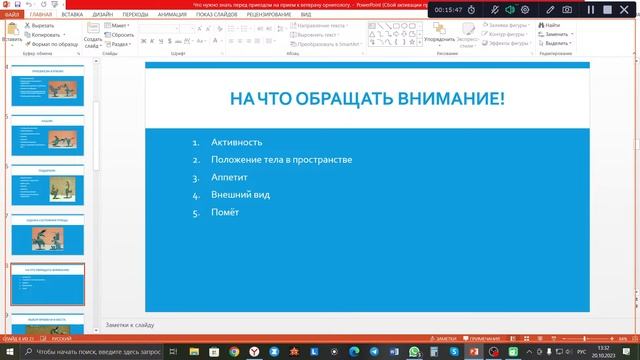Screen dimensions: 640x360
Task: Click the slide title НА ЧТО ОБРАЩАТЬ ВНИМАНИЕ!
Action: click(x=367, y=98)
